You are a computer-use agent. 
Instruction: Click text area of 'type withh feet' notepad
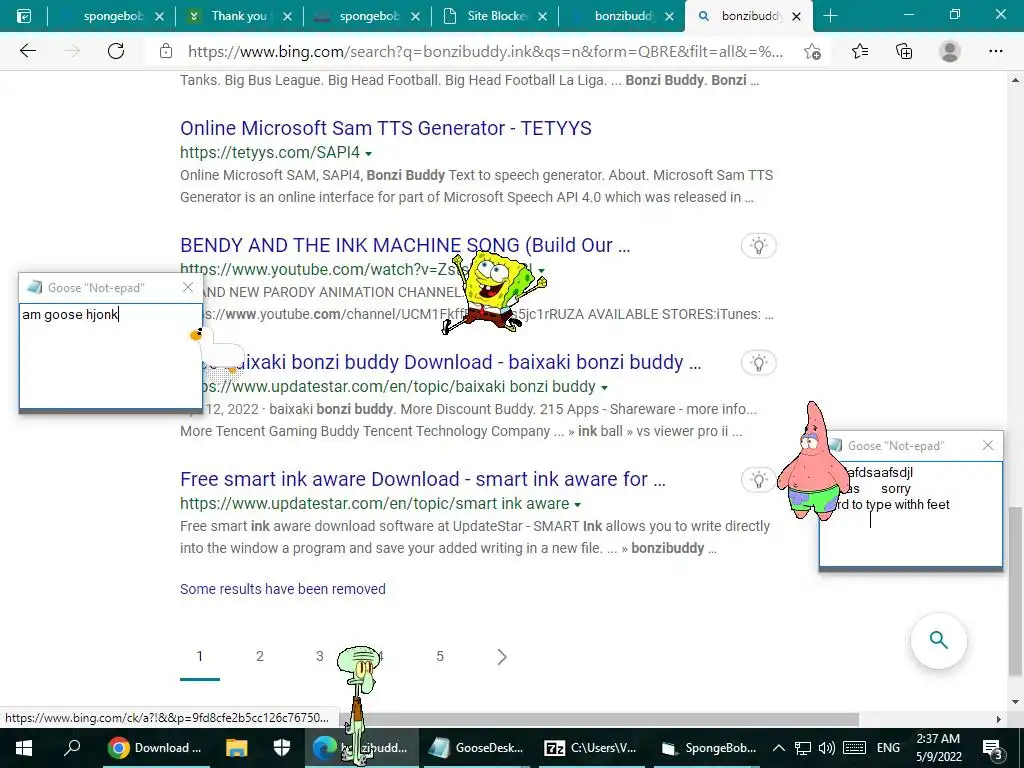pyautogui.click(x=910, y=514)
